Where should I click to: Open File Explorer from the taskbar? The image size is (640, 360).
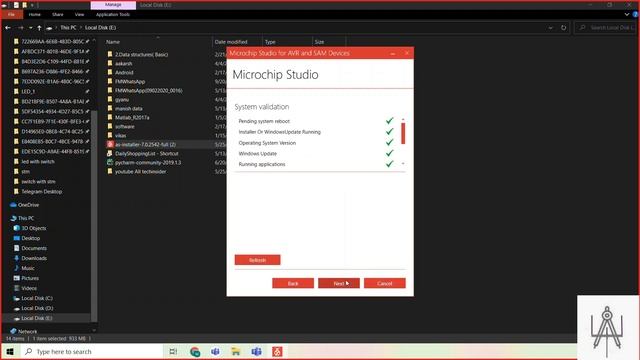click(x=236, y=351)
